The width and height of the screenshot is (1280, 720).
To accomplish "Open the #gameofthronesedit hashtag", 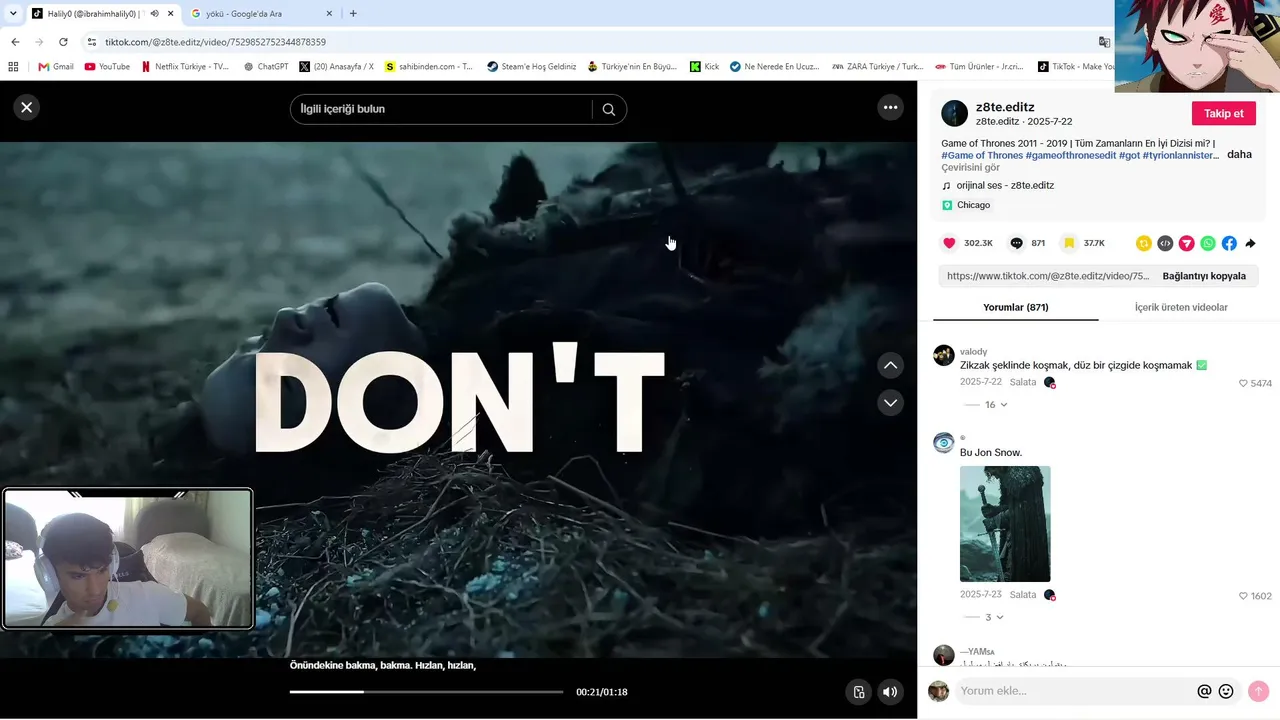I will (1071, 155).
